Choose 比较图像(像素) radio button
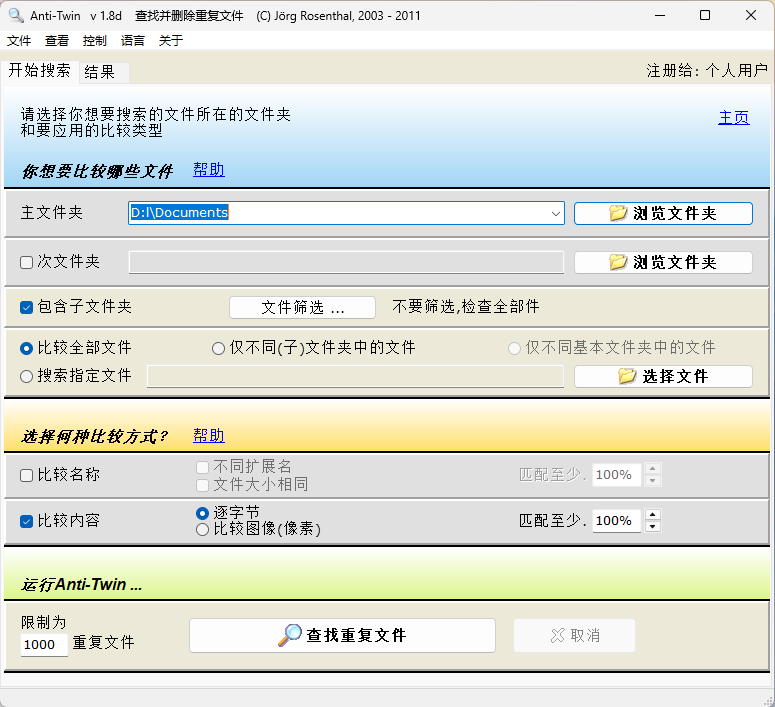The height and width of the screenshot is (707, 775). click(202, 530)
